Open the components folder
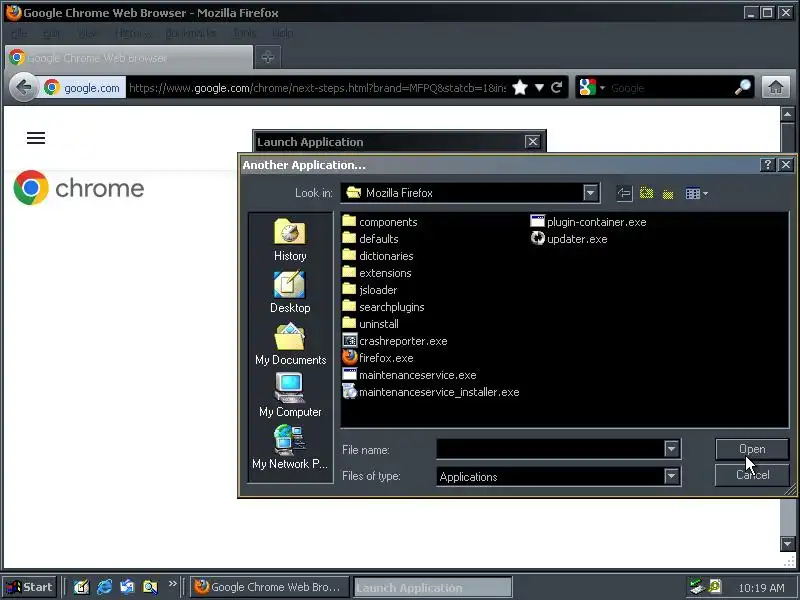This screenshot has height=600, width=800. pos(380,222)
